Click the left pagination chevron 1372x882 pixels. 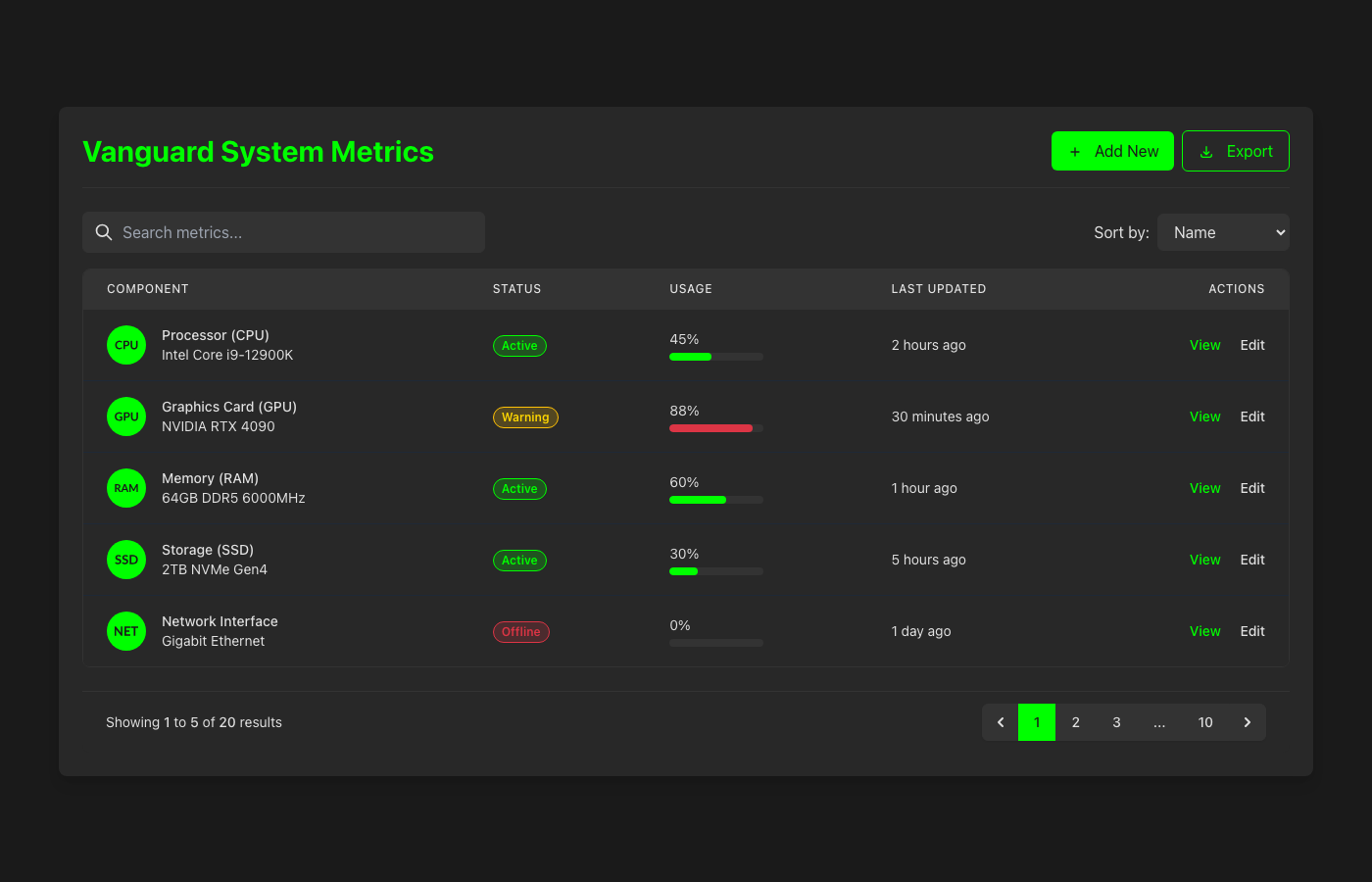(1000, 721)
